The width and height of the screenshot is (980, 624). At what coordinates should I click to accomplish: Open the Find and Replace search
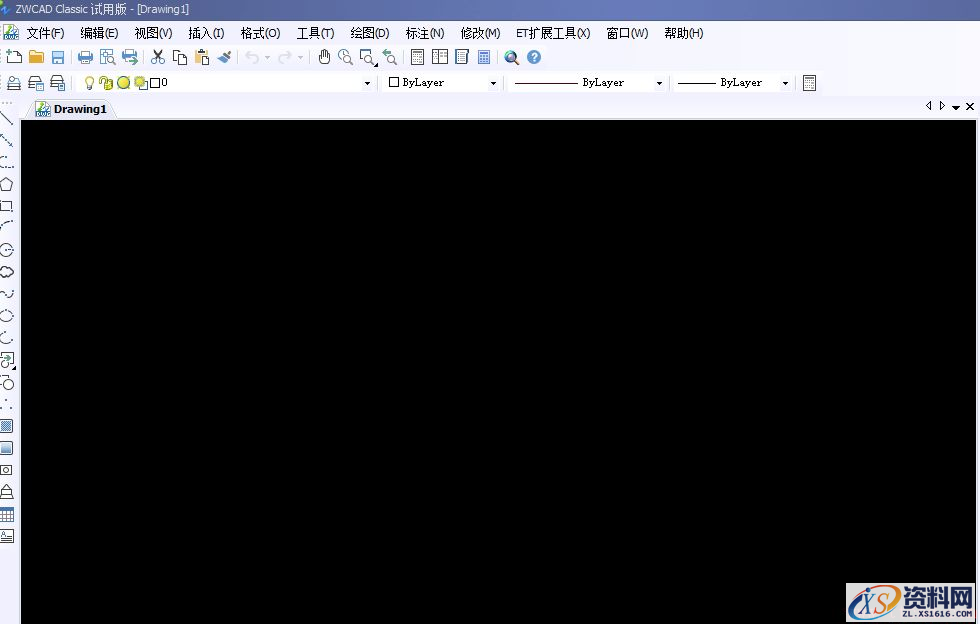511,57
